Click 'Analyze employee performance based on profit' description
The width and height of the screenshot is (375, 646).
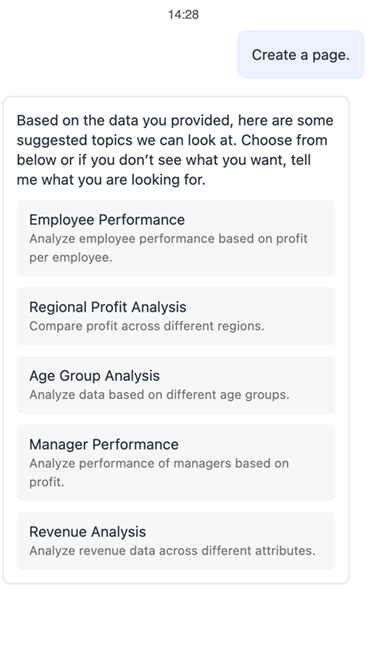pyautogui.click(x=168, y=239)
